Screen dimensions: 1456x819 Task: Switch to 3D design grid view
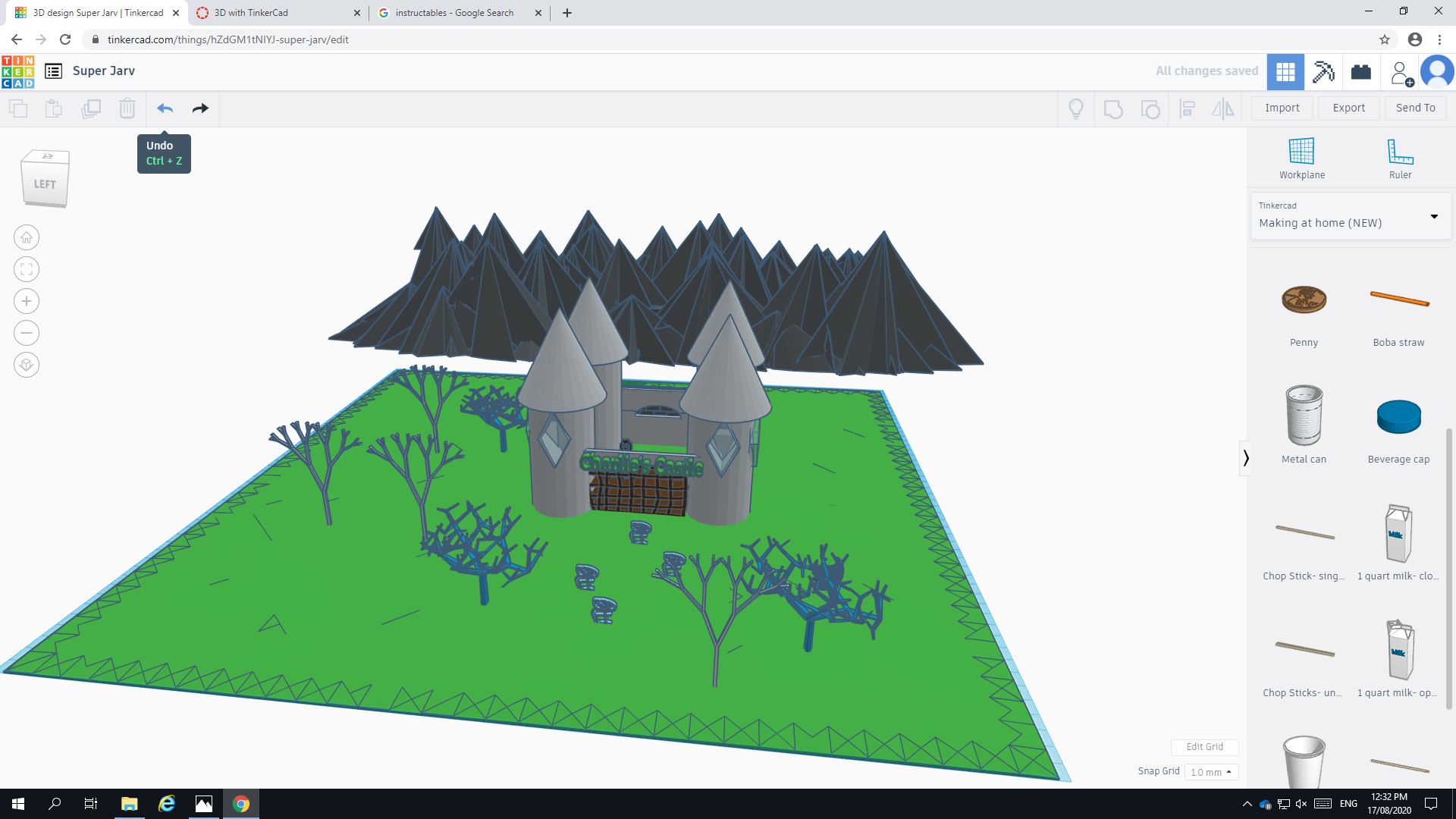click(x=1285, y=71)
